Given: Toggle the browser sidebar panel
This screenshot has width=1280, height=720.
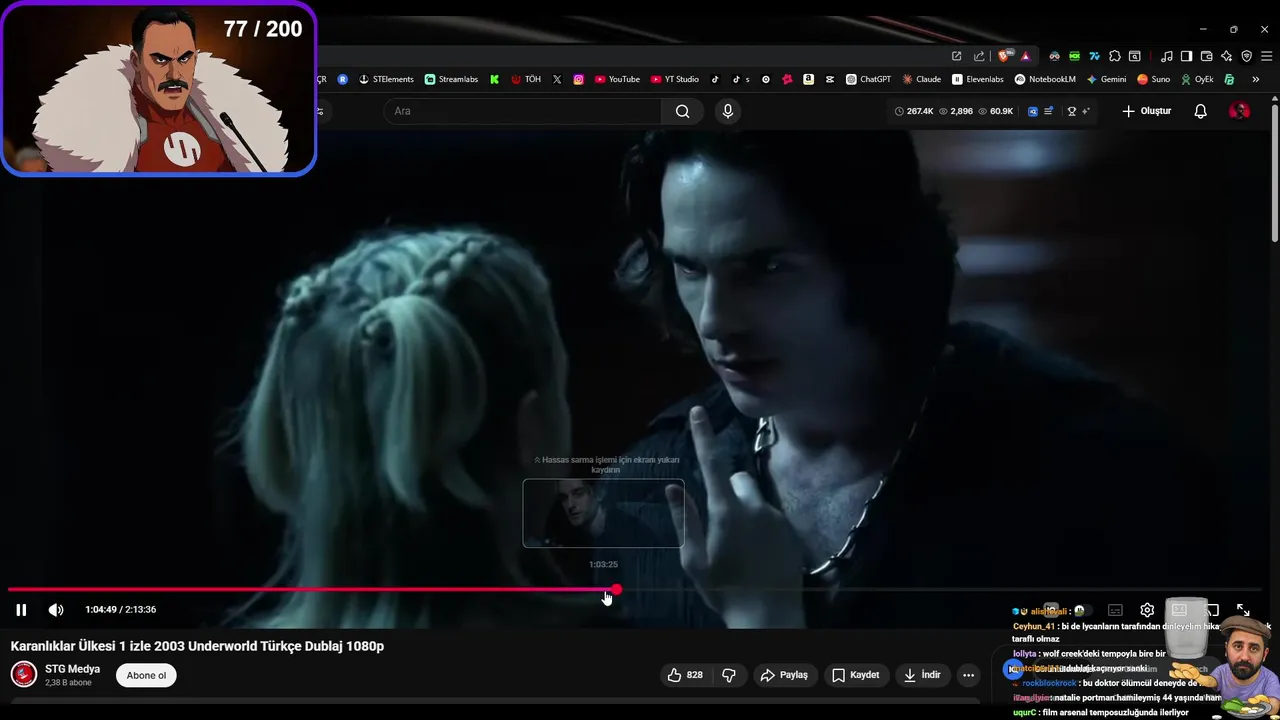Looking at the screenshot, I should point(1186,56).
